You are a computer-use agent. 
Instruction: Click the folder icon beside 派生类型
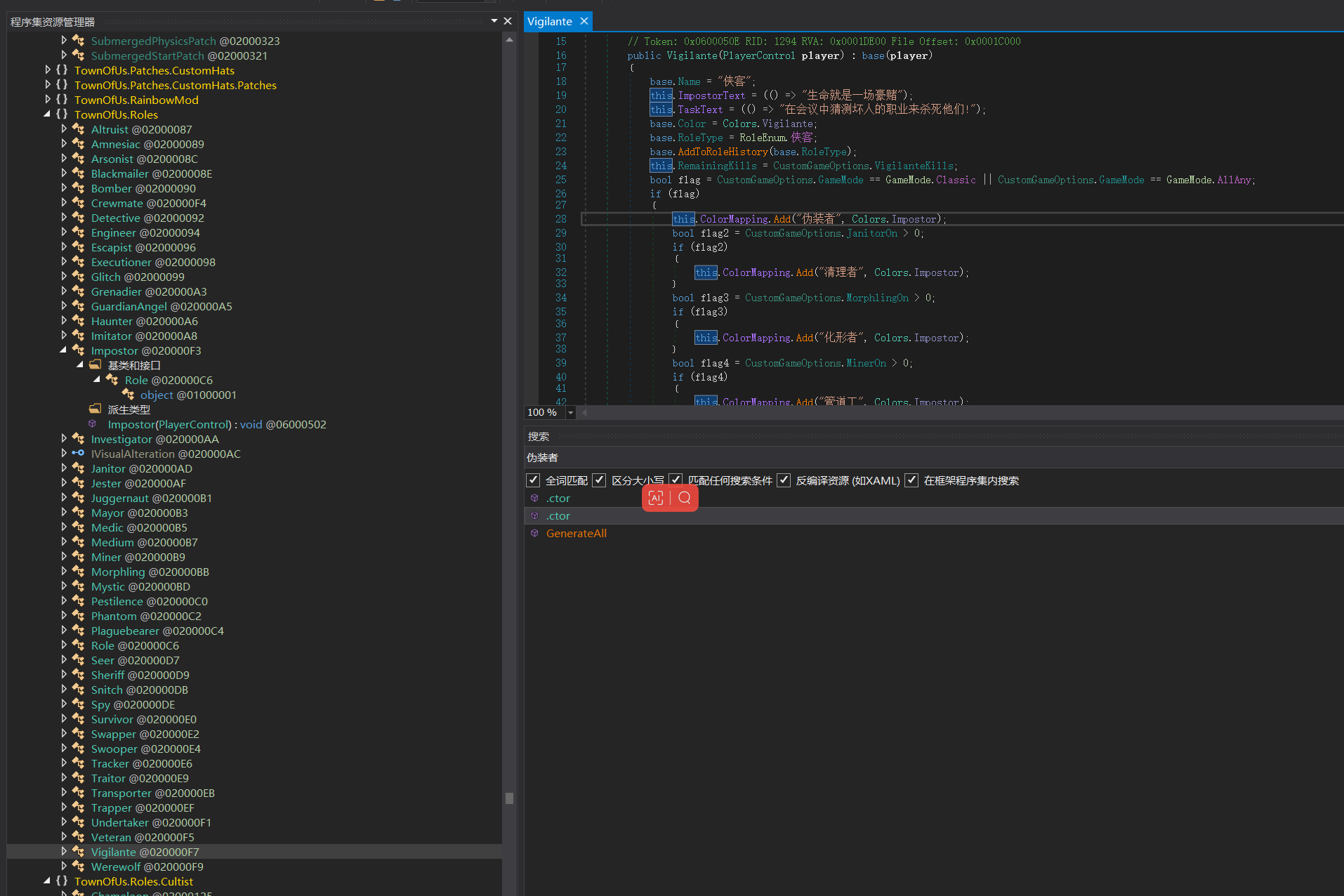(x=95, y=409)
